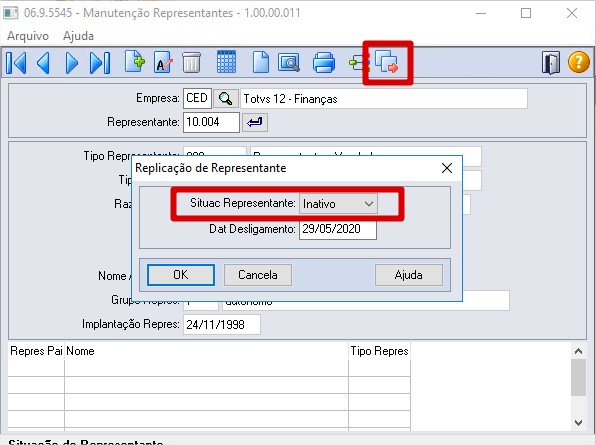Maximize the Manutenção Representantes window

point(526,13)
